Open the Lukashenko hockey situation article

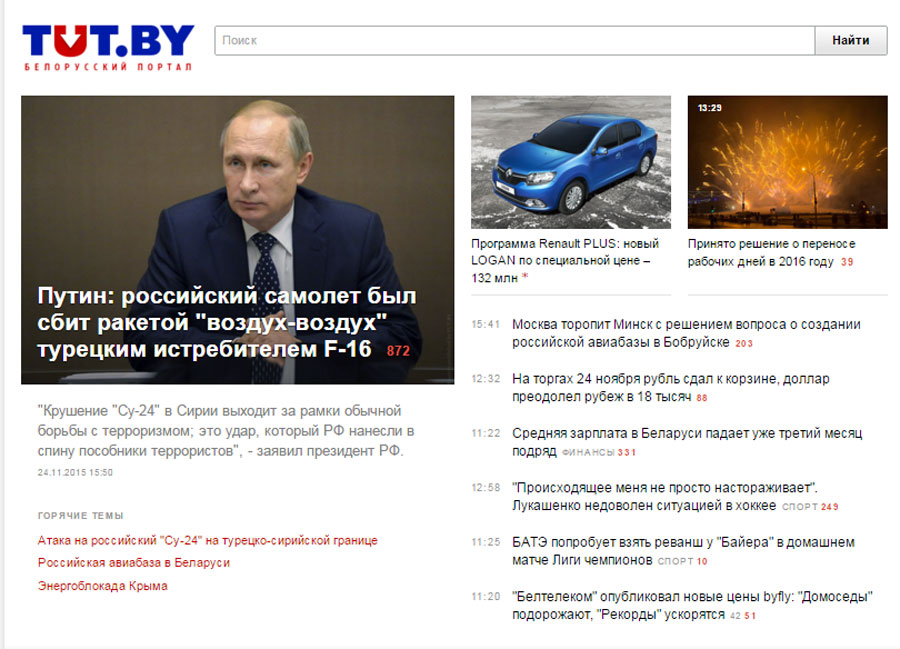point(665,496)
